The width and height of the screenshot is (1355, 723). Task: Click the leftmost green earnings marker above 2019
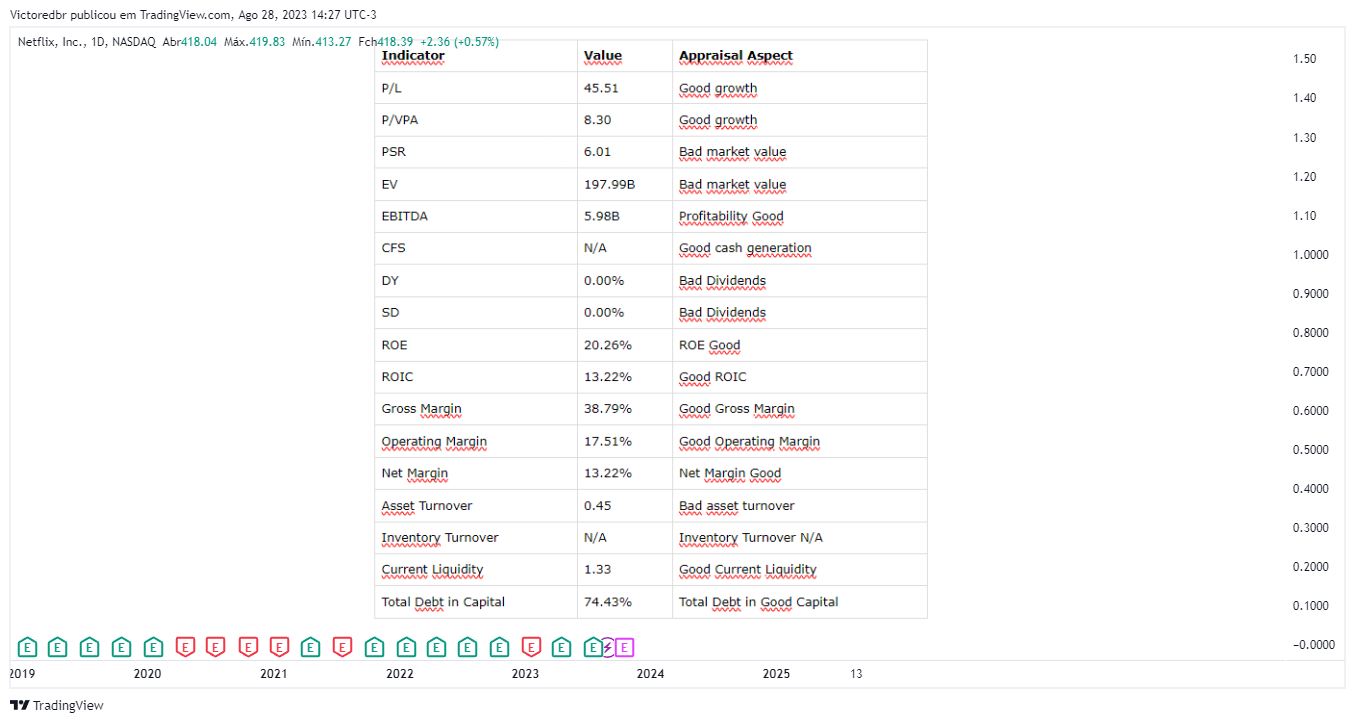[27, 647]
